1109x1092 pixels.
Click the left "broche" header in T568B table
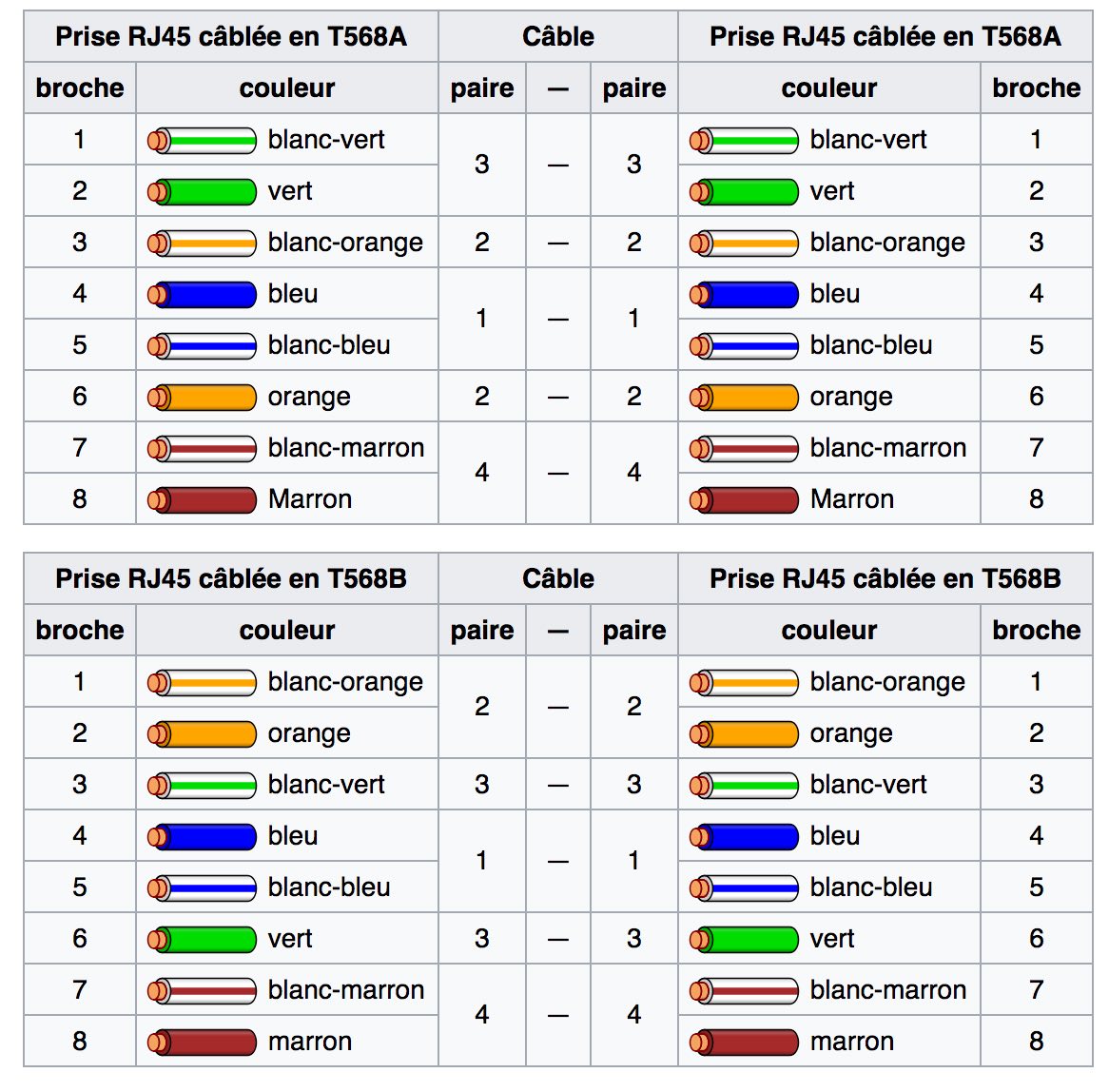pos(80,631)
